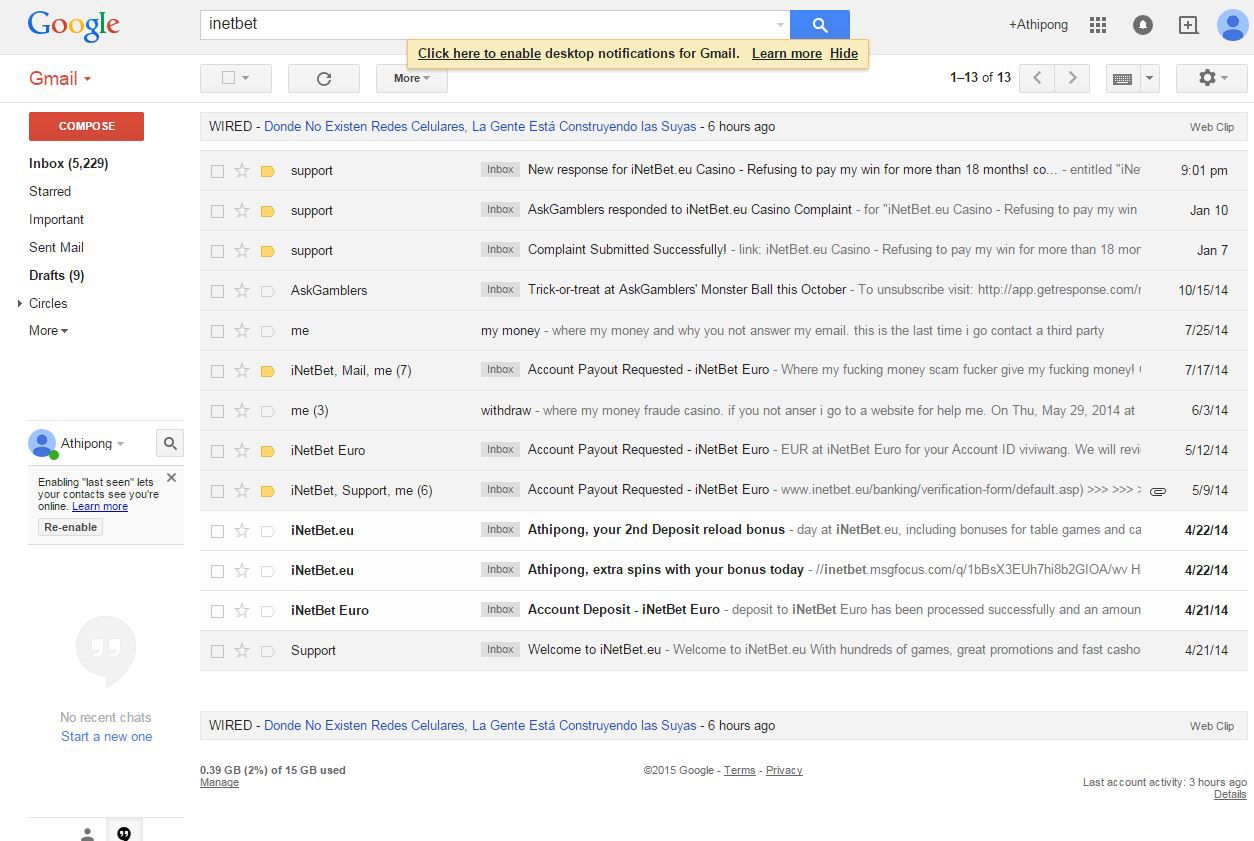
Task: Click Re-enable last seen button
Action: click(x=71, y=527)
